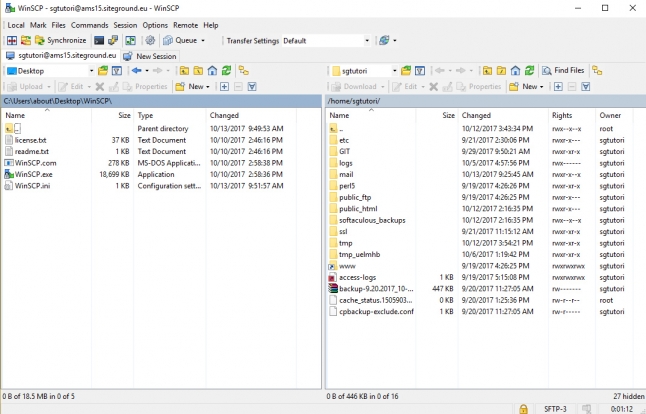
Task: Click the local Back arrow button
Action: coord(136,71)
